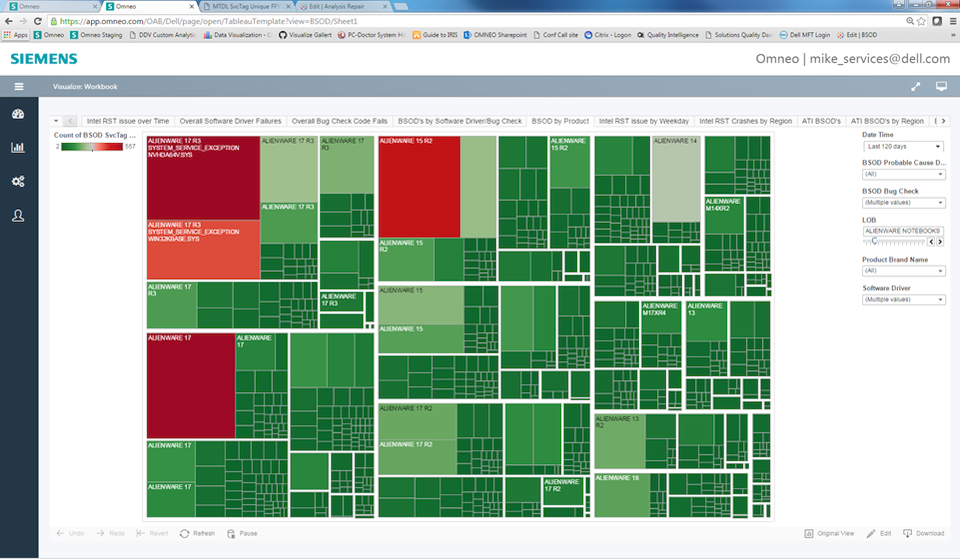Select ALIENWARE 17 R3 WIN32KBASE.SYS treemap cell
Viewport: 960px width, 559px height.
pyautogui.click(x=203, y=250)
